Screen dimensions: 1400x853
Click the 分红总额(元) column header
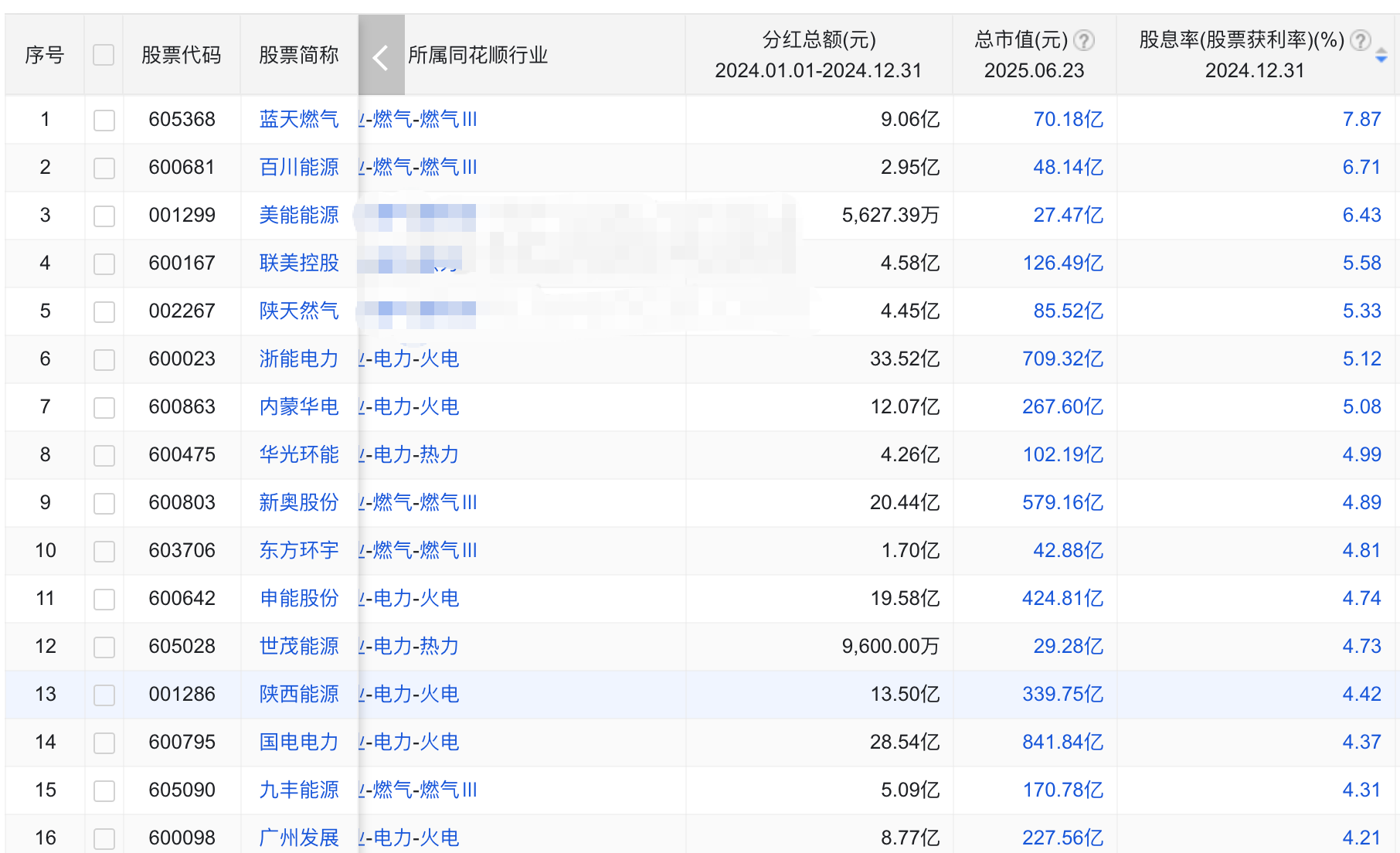click(819, 39)
